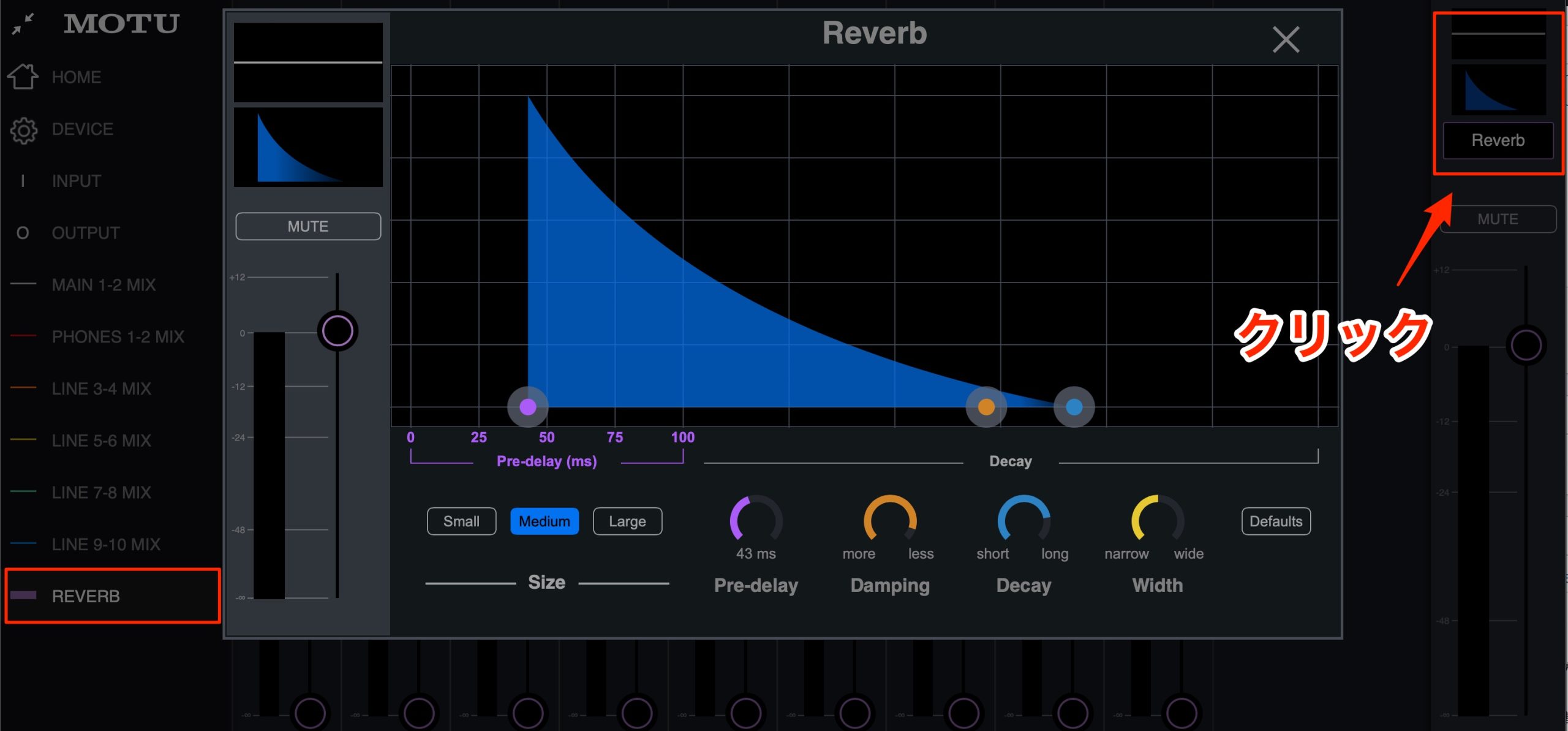Viewport: 1568px width, 731px height.
Task: Open the HOME house icon
Action: click(23, 77)
